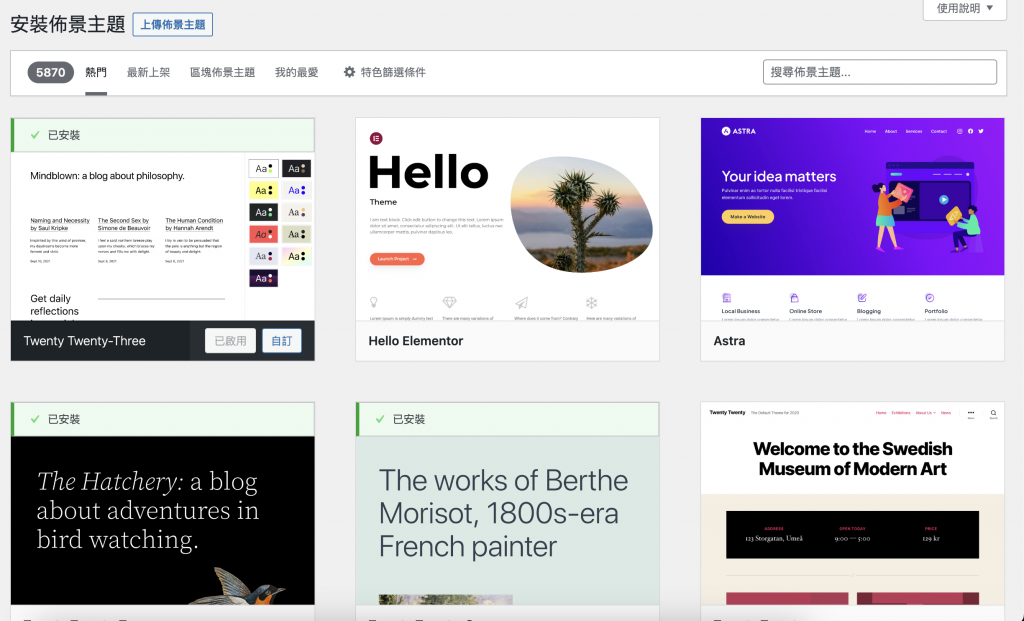Viewport: 1024px width, 621px height.
Task: Click the Local Business icon in Astra preview
Action: coord(727,298)
